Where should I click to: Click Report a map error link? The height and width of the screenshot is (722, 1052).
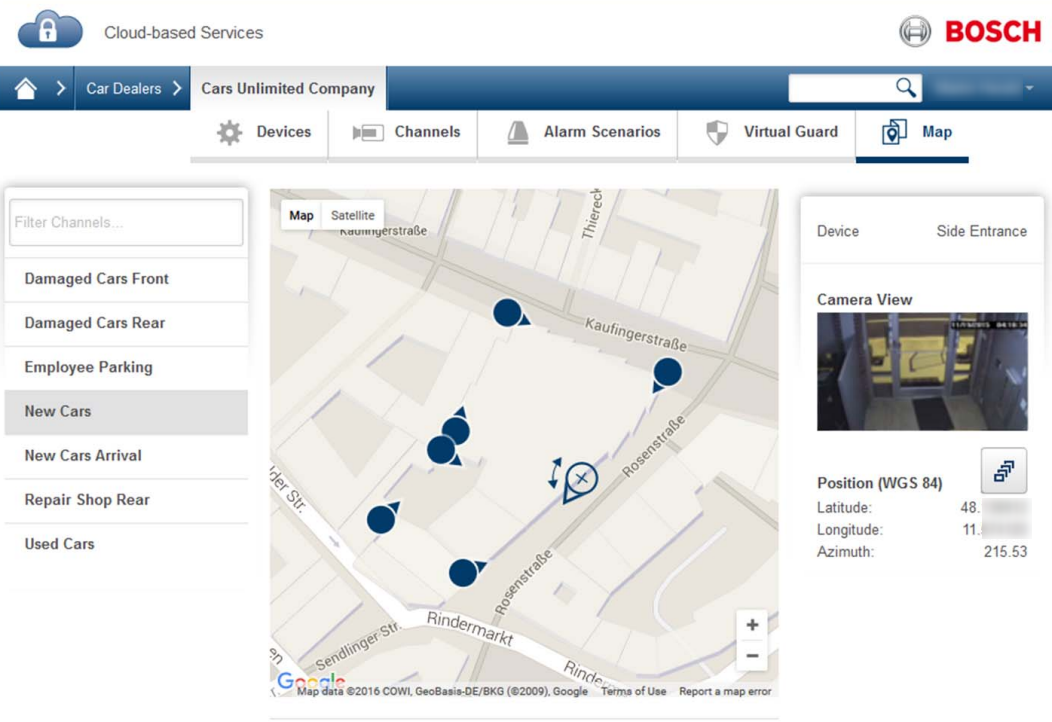click(725, 691)
